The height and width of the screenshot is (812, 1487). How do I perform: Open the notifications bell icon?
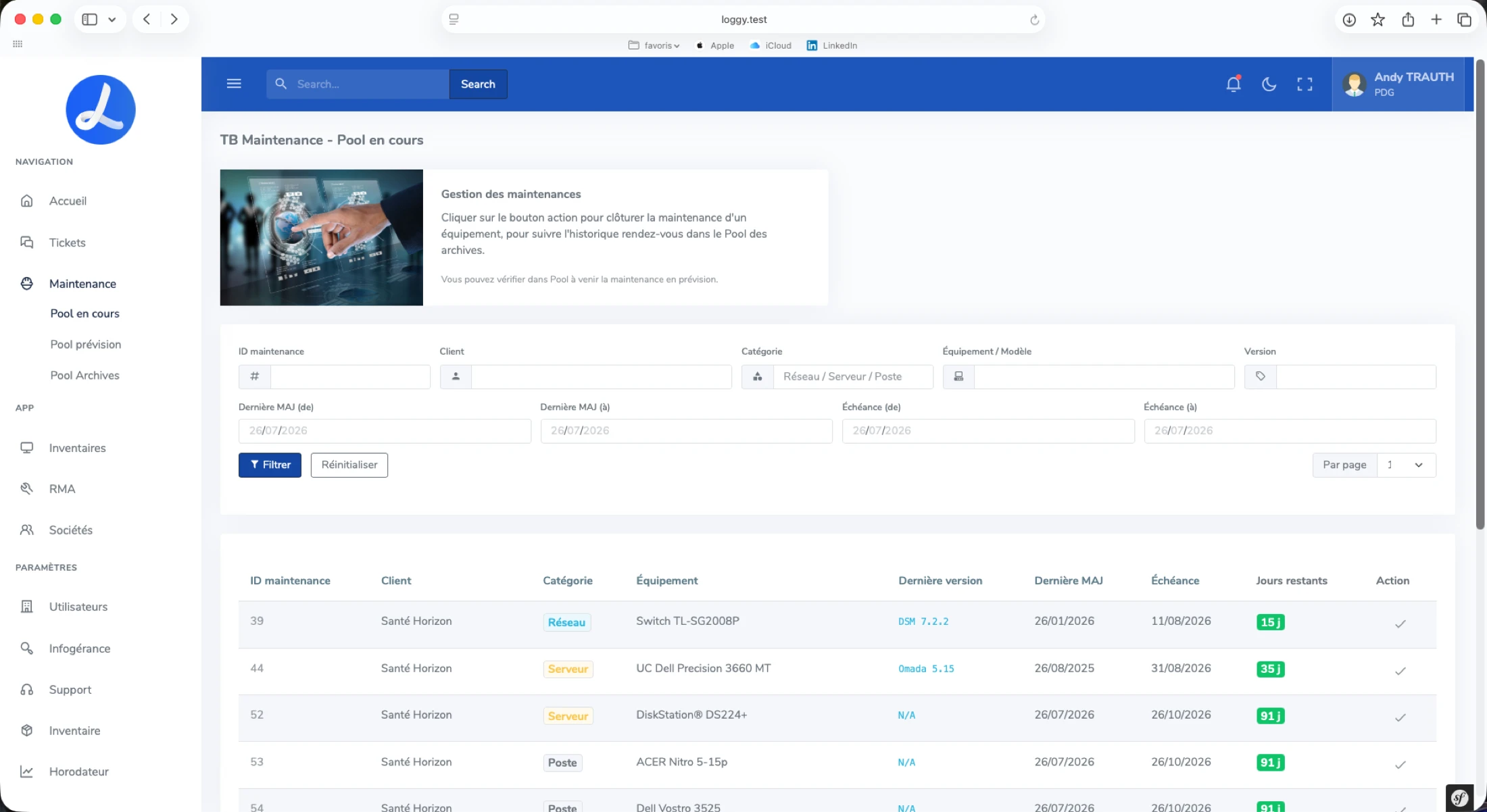1234,84
